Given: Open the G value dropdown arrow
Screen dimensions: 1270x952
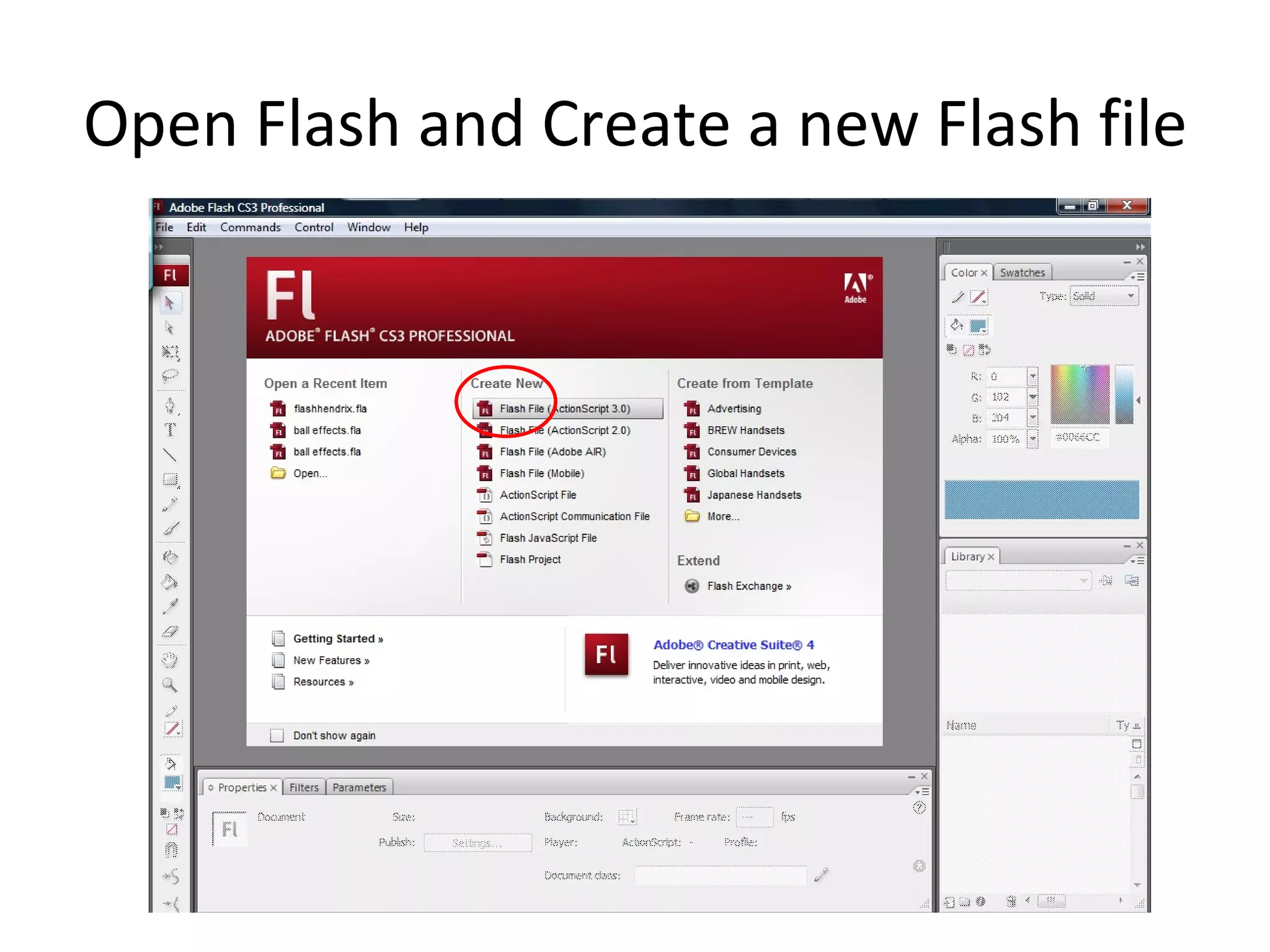Looking at the screenshot, I should (x=1032, y=397).
